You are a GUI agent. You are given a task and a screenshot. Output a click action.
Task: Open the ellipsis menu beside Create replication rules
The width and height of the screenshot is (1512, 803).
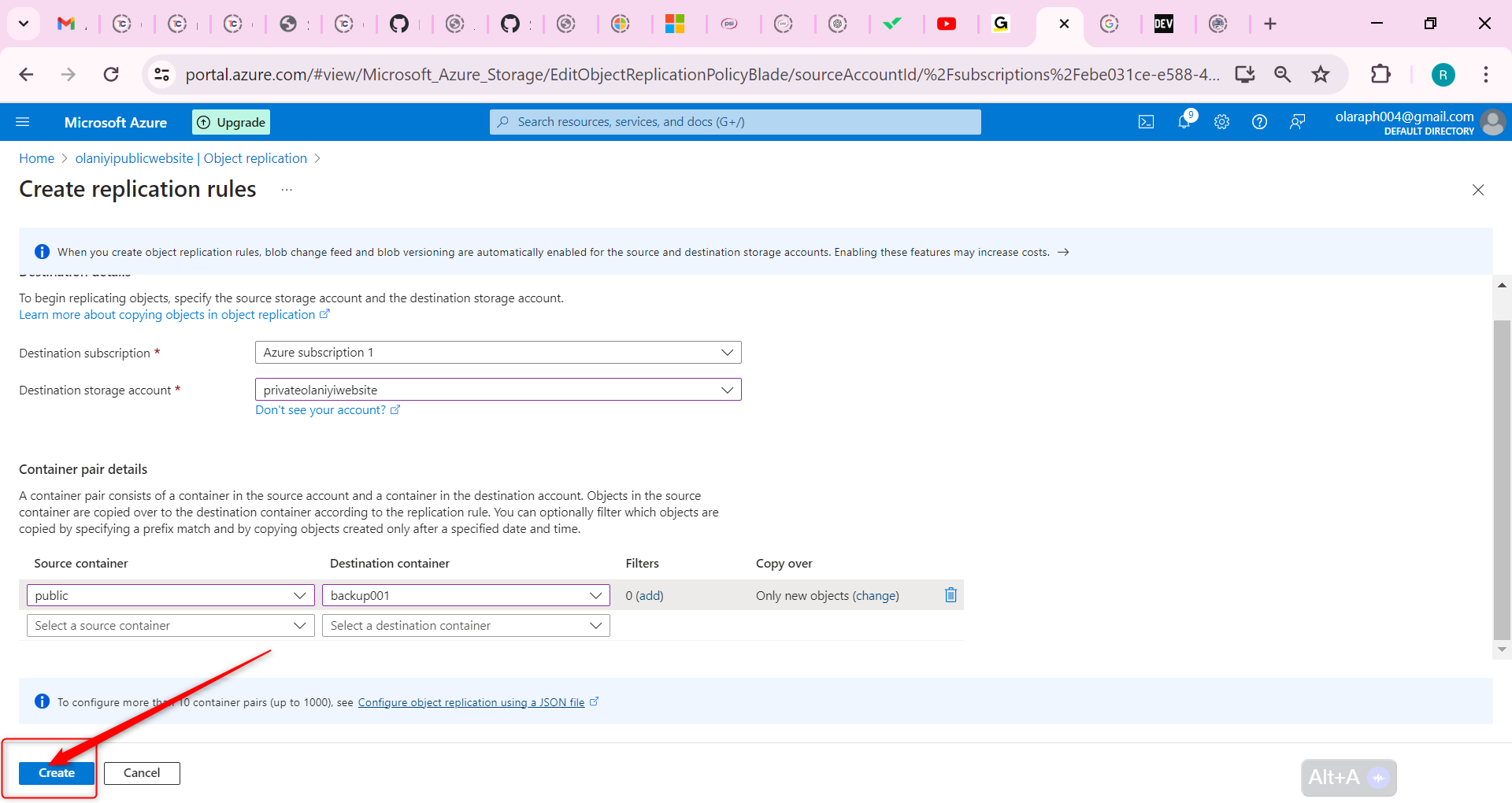[x=287, y=190]
